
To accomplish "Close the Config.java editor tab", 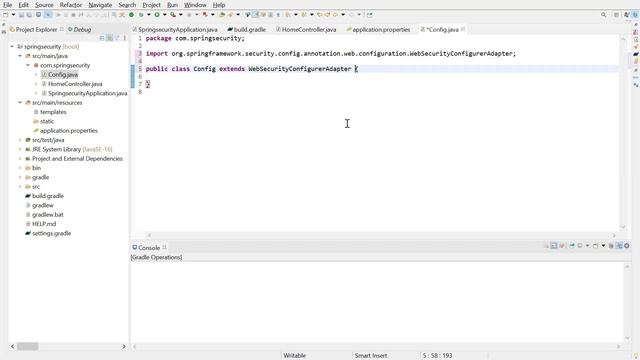I will coord(463,29).
